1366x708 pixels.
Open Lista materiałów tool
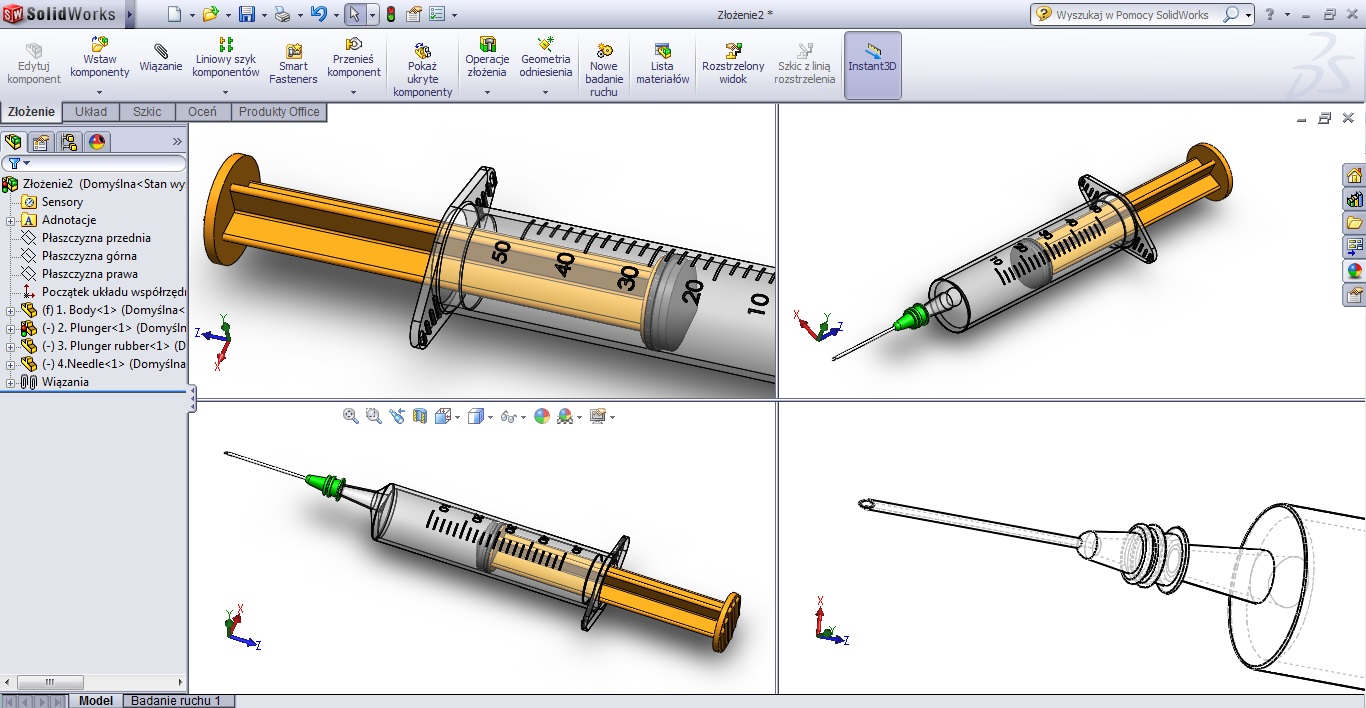[x=663, y=65]
